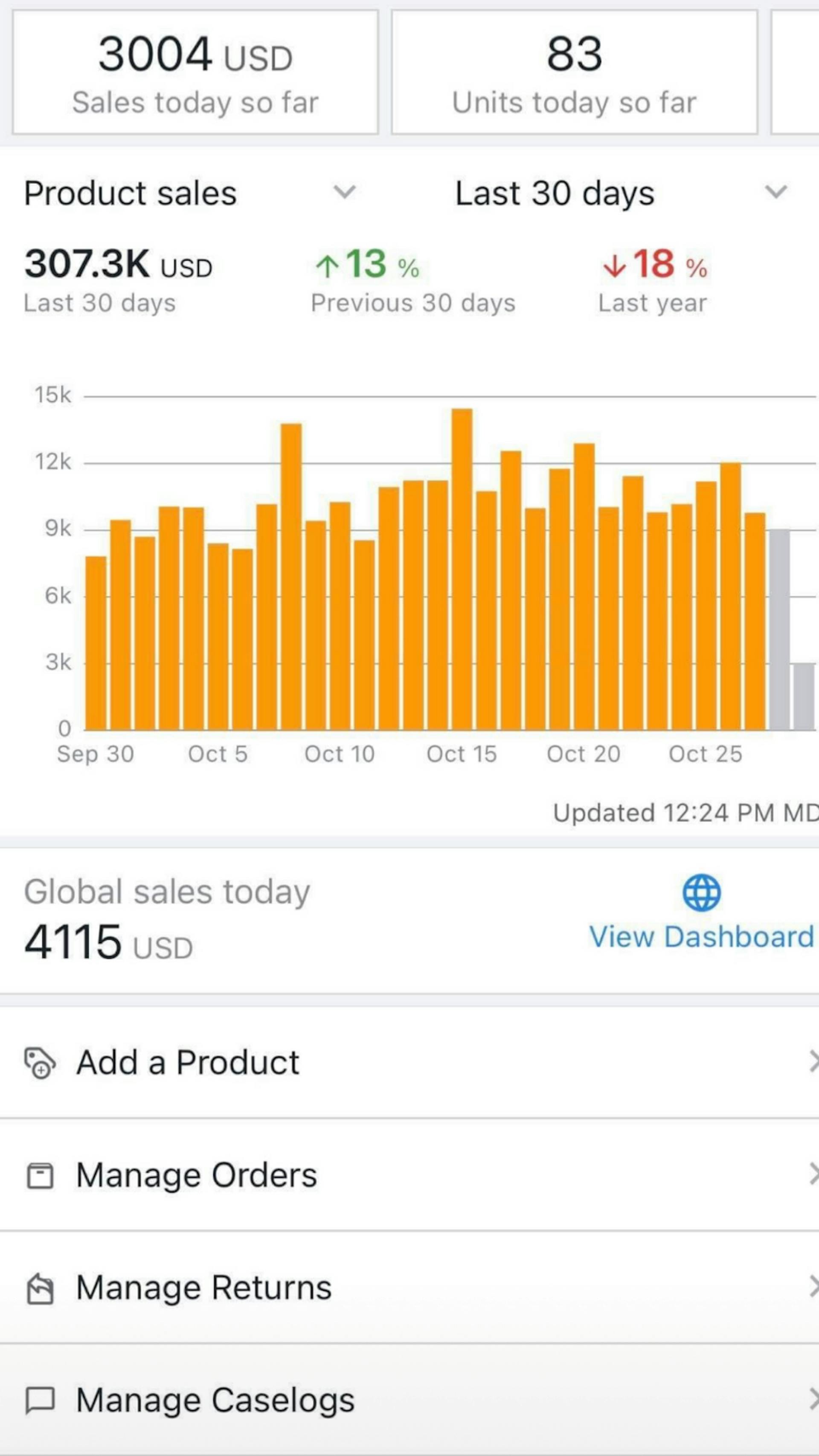Viewport: 819px width, 1456px height.
Task: Tap the Units today so far card
Action: point(574,73)
